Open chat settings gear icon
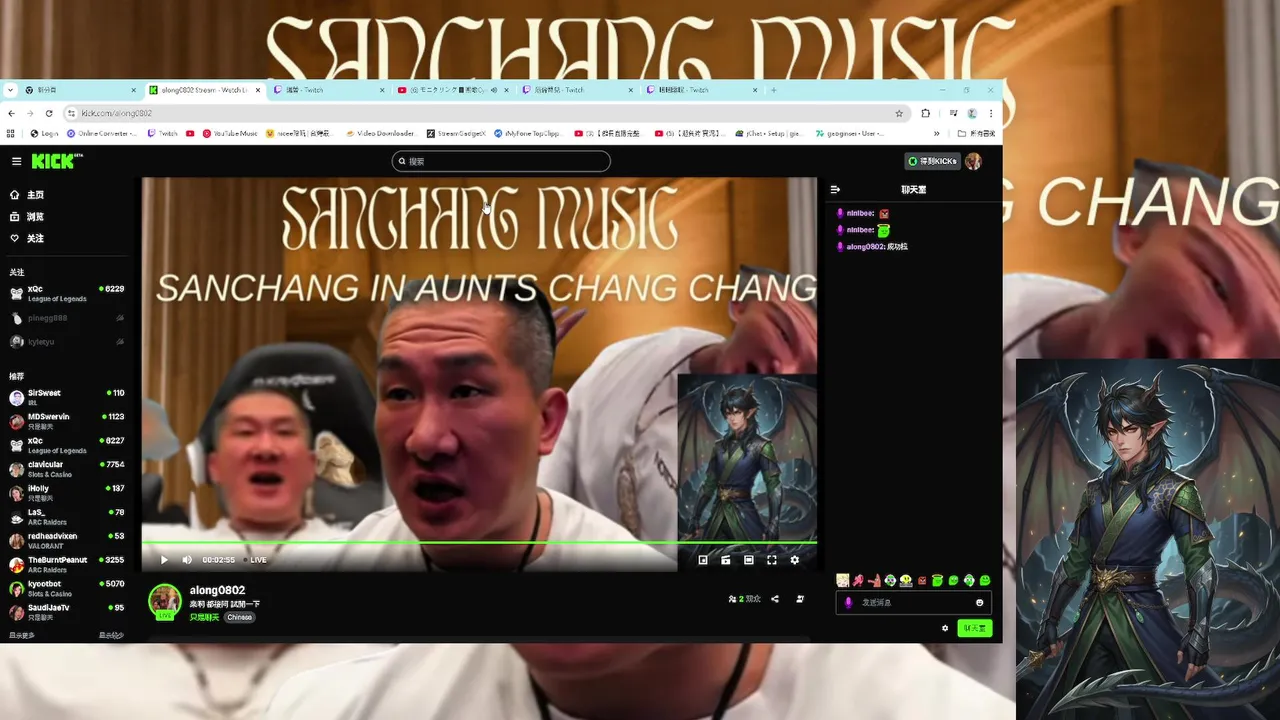The height and width of the screenshot is (720, 1280). pos(945,628)
